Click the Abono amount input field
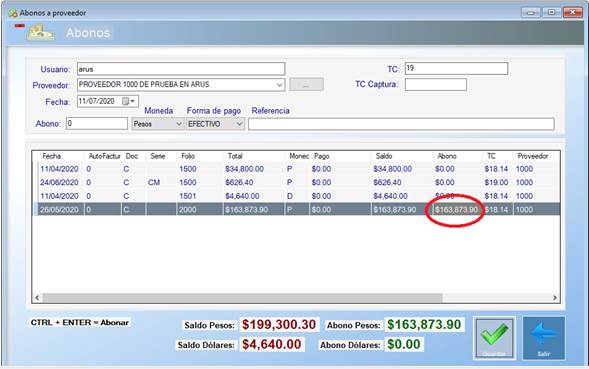The image size is (589, 369). [x=97, y=124]
